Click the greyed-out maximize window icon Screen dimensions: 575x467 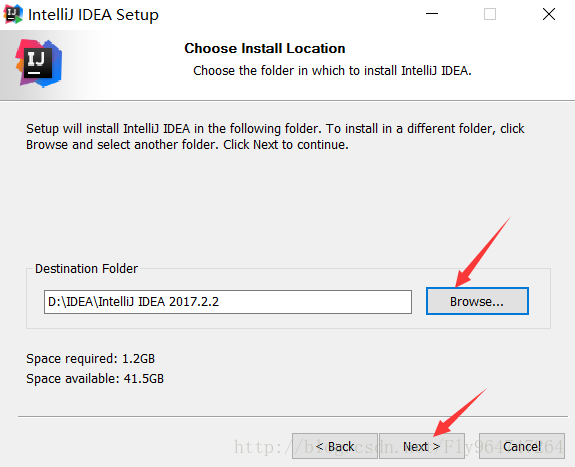click(490, 14)
